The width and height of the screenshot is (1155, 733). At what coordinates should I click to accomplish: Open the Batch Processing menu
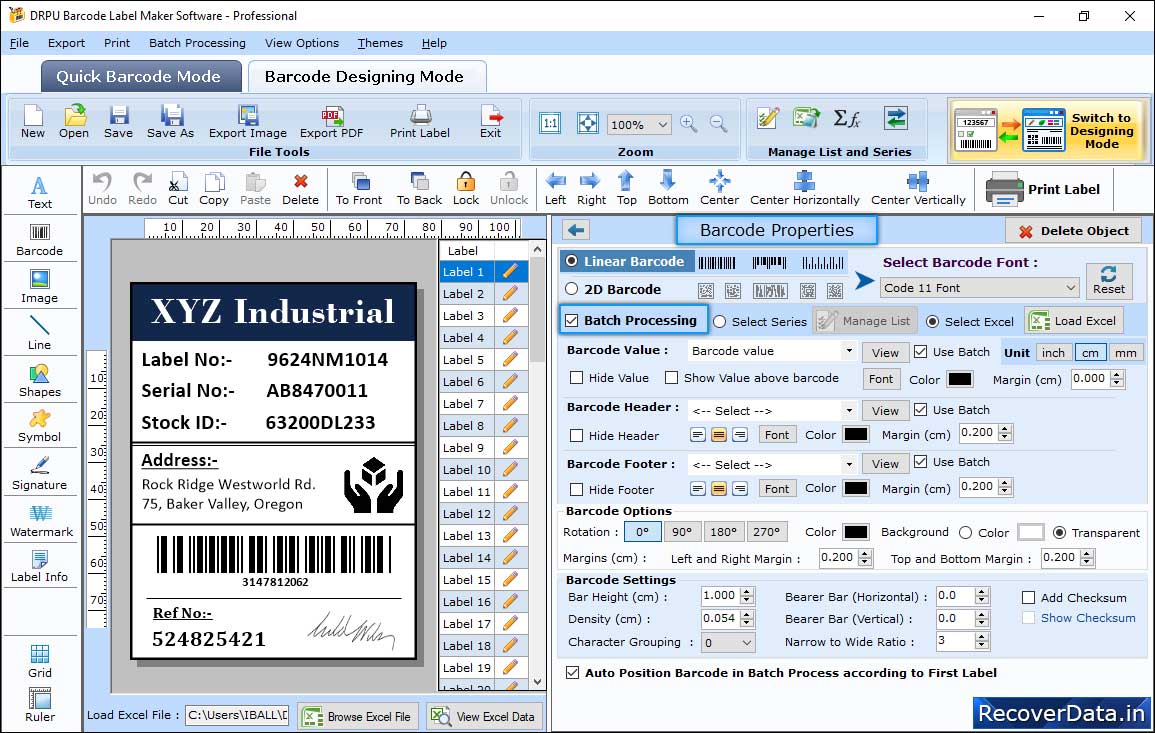tap(197, 43)
